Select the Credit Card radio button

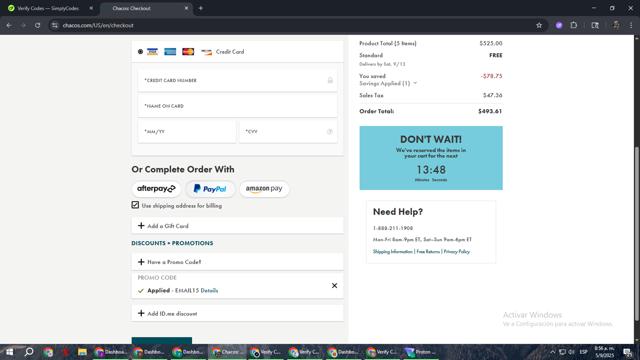click(140, 52)
